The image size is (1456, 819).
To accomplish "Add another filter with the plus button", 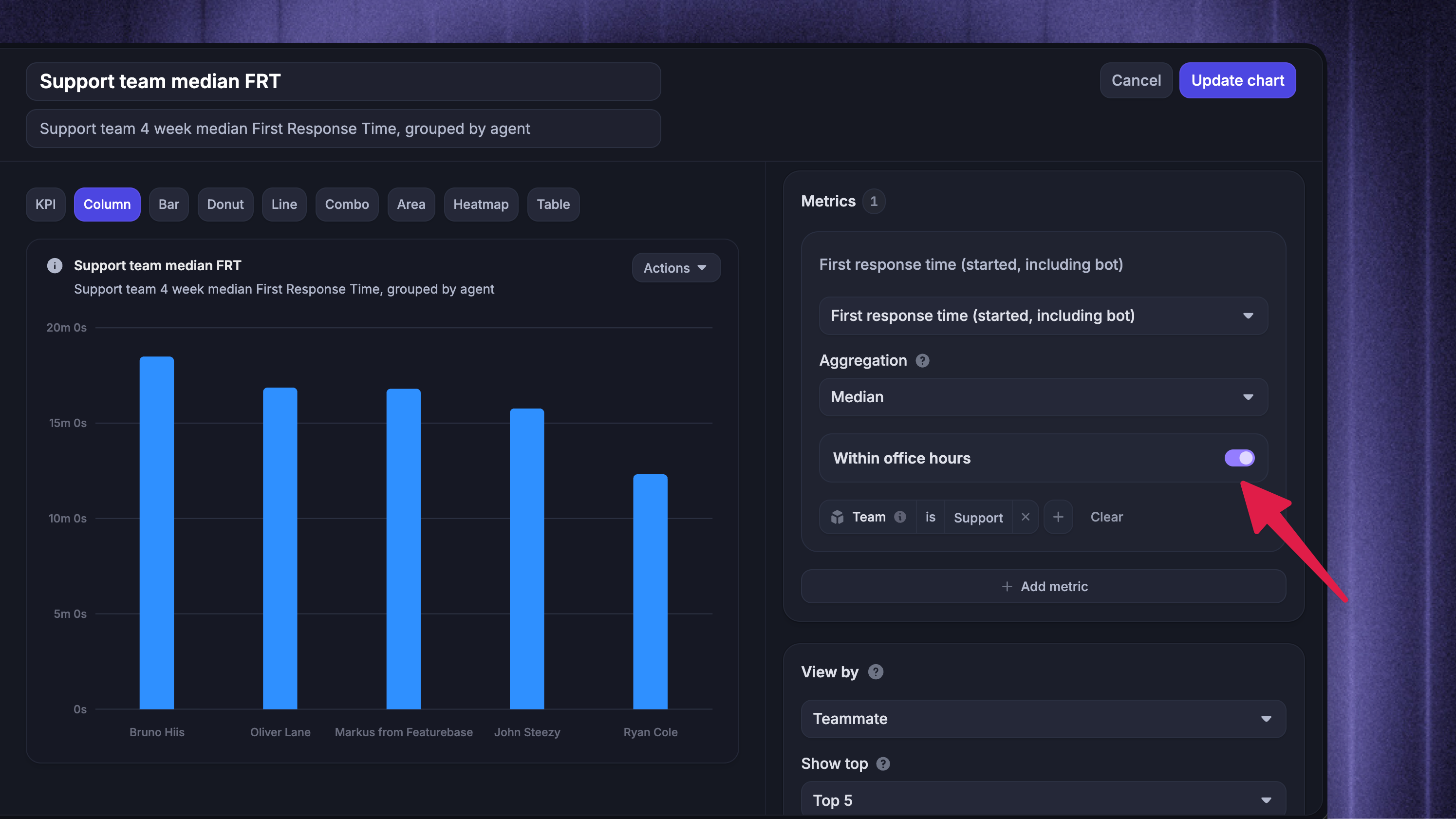I will [x=1058, y=517].
